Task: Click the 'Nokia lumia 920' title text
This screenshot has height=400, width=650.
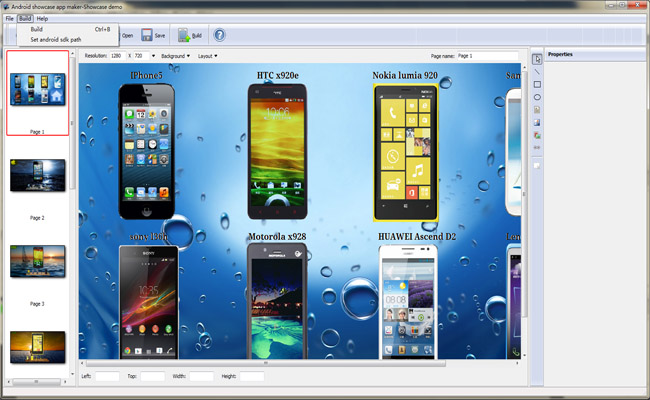Action: [x=405, y=75]
